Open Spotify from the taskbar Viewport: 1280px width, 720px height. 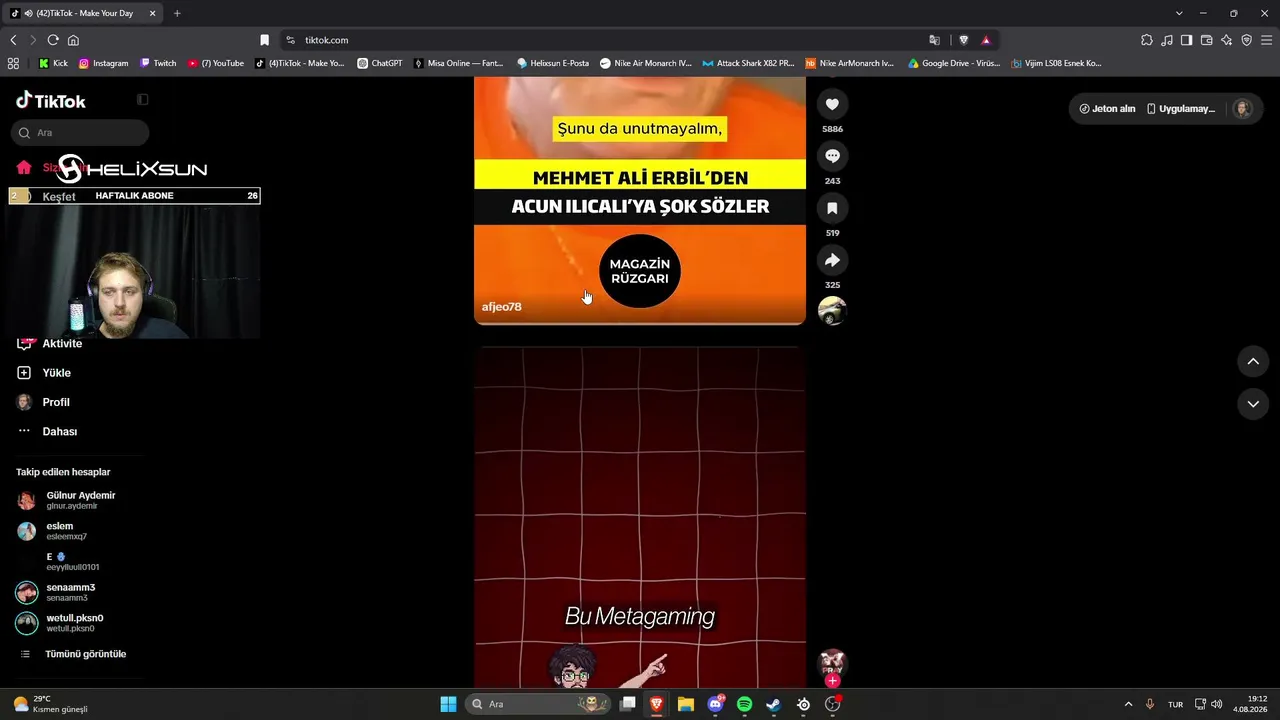coord(744,704)
